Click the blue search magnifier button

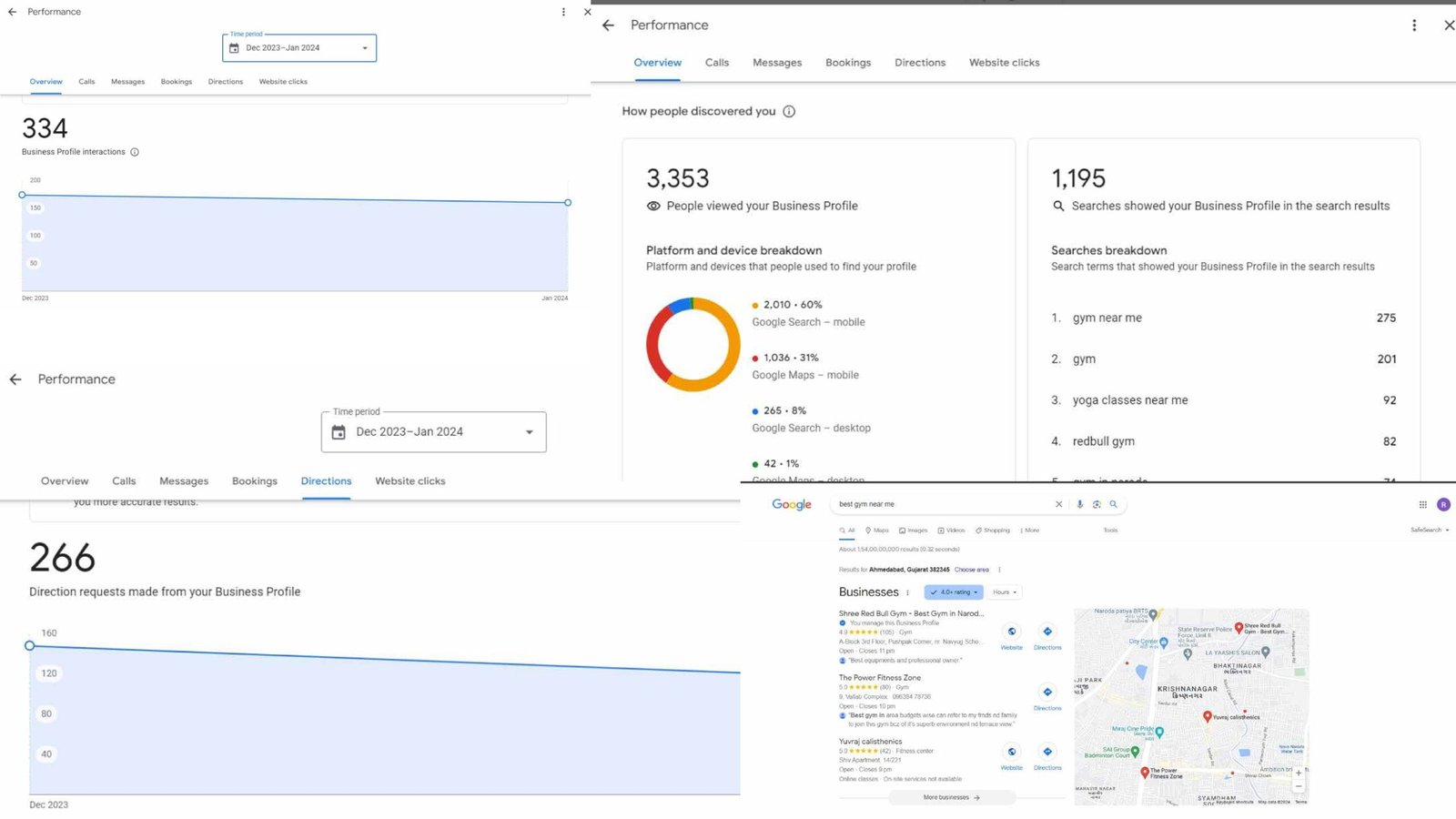(1113, 504)
